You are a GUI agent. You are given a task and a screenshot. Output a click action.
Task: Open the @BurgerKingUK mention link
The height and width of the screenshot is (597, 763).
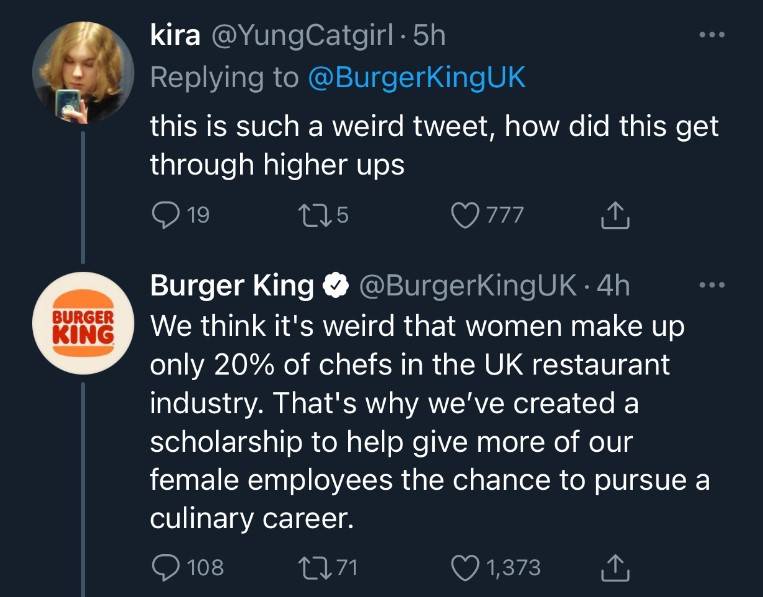click(x=416, y=79)
